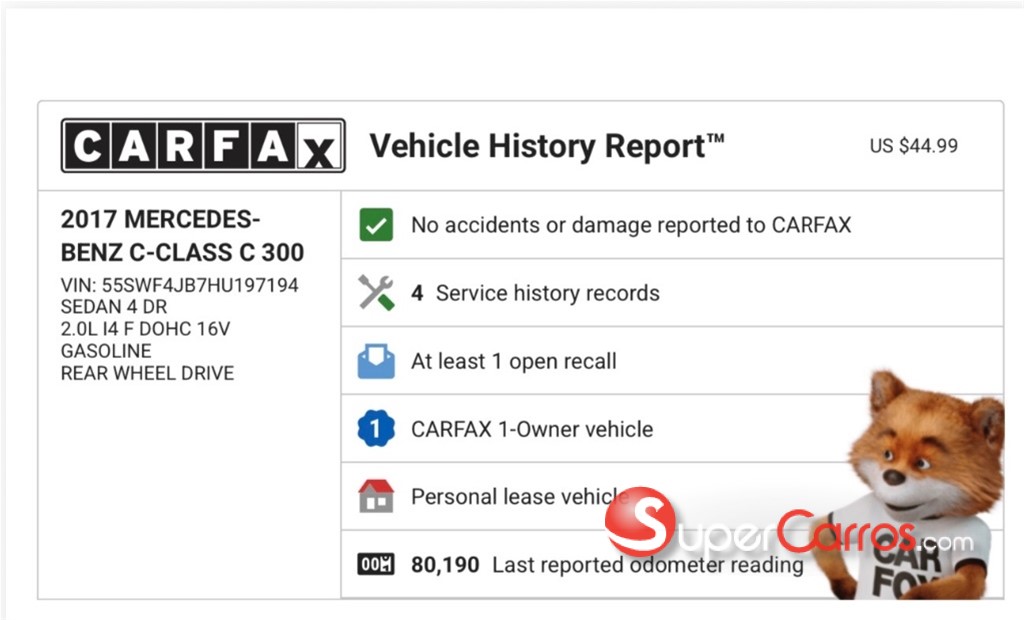Click the No accidents or damage reported text
The image size is (1024, 620).
click(x=631, y=225)
